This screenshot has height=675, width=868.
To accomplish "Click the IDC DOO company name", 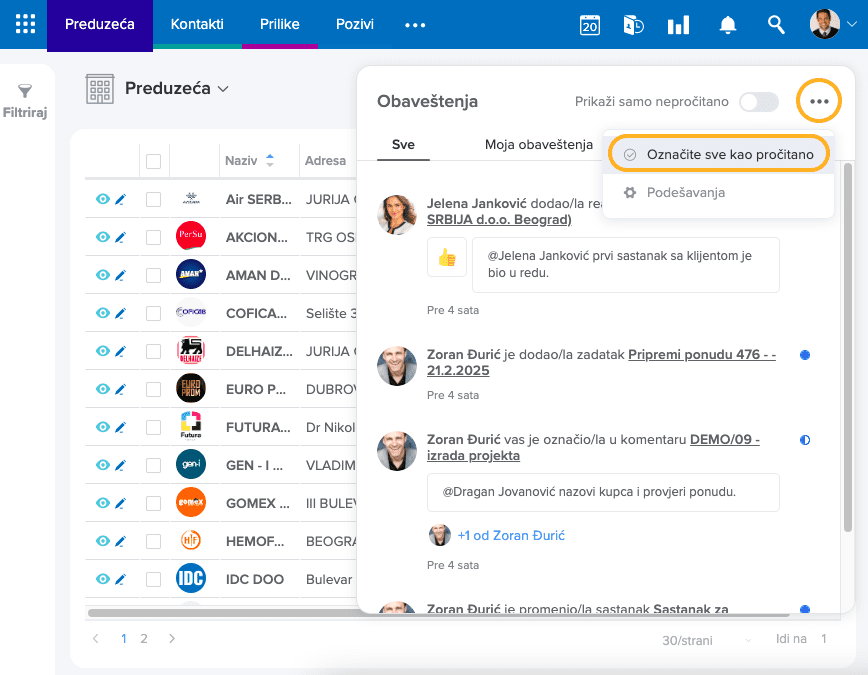I will point(255,579).
